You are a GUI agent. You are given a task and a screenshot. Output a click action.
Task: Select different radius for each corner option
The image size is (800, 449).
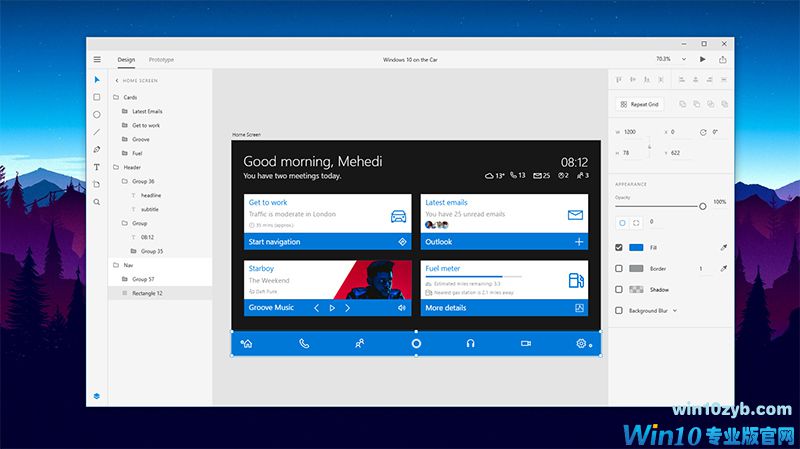[636, 223]
